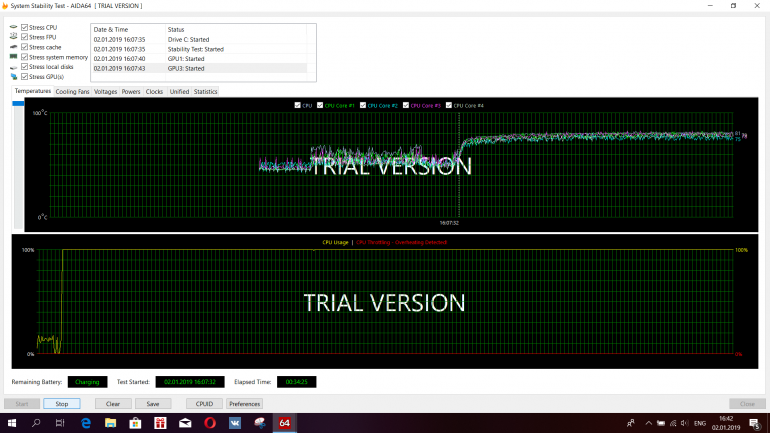Uncheck the Stress CPU checkbox

(x=24, y=27)
